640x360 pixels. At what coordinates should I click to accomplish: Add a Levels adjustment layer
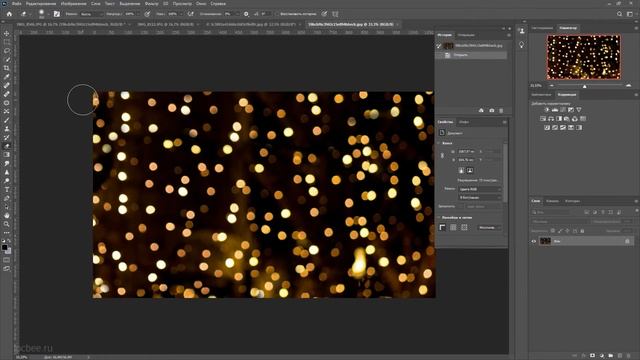pyautogui.click(x=555, y=110)
